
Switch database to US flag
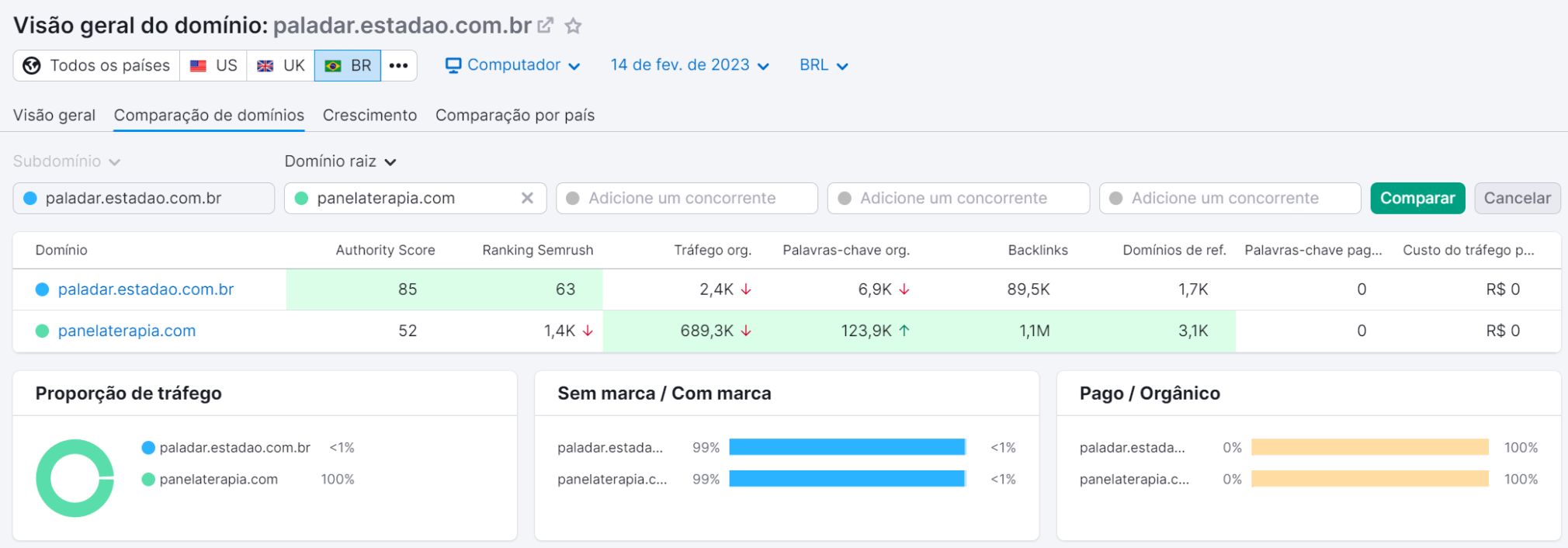click(213, 65)
